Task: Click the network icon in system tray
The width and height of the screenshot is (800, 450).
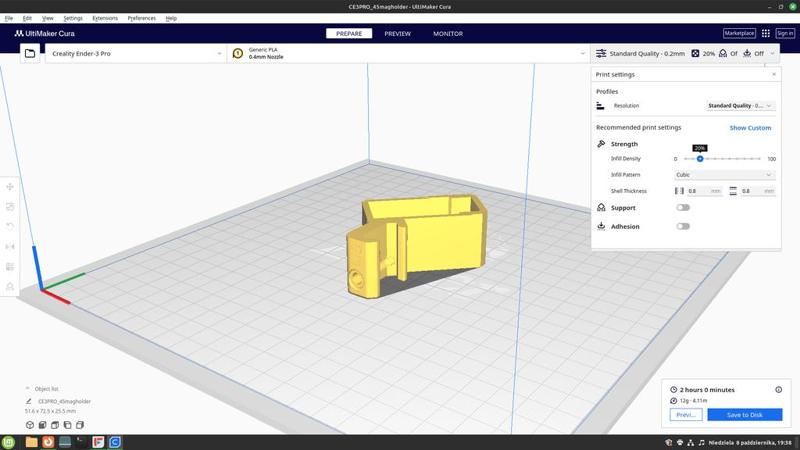Action: (690, 442)
